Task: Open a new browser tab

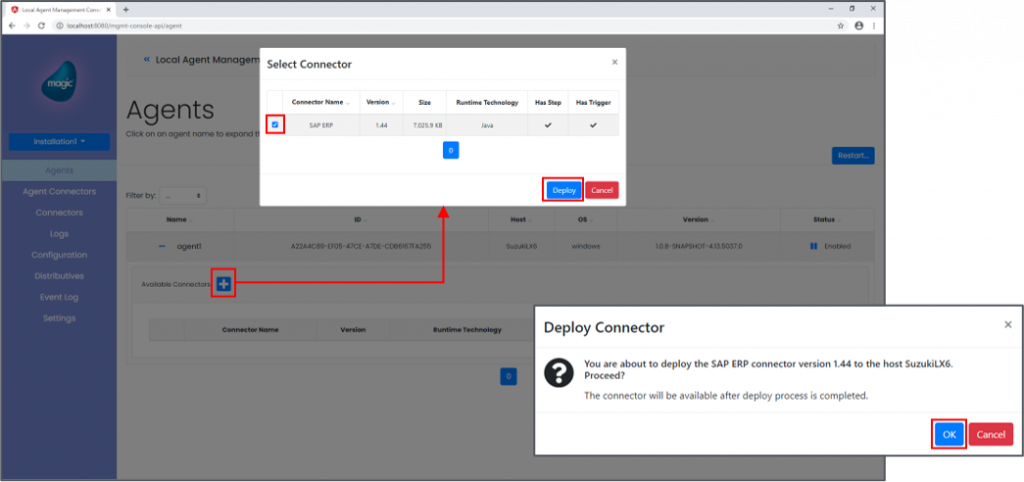Action: [x=125, y=9]
